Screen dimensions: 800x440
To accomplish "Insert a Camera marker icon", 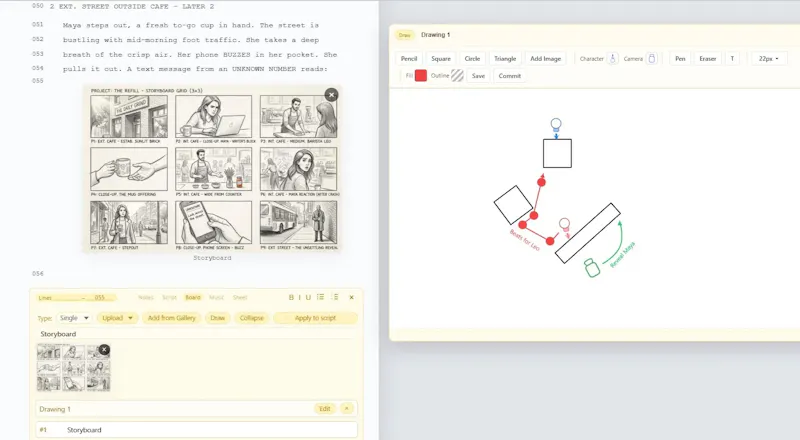I will 652,59.
